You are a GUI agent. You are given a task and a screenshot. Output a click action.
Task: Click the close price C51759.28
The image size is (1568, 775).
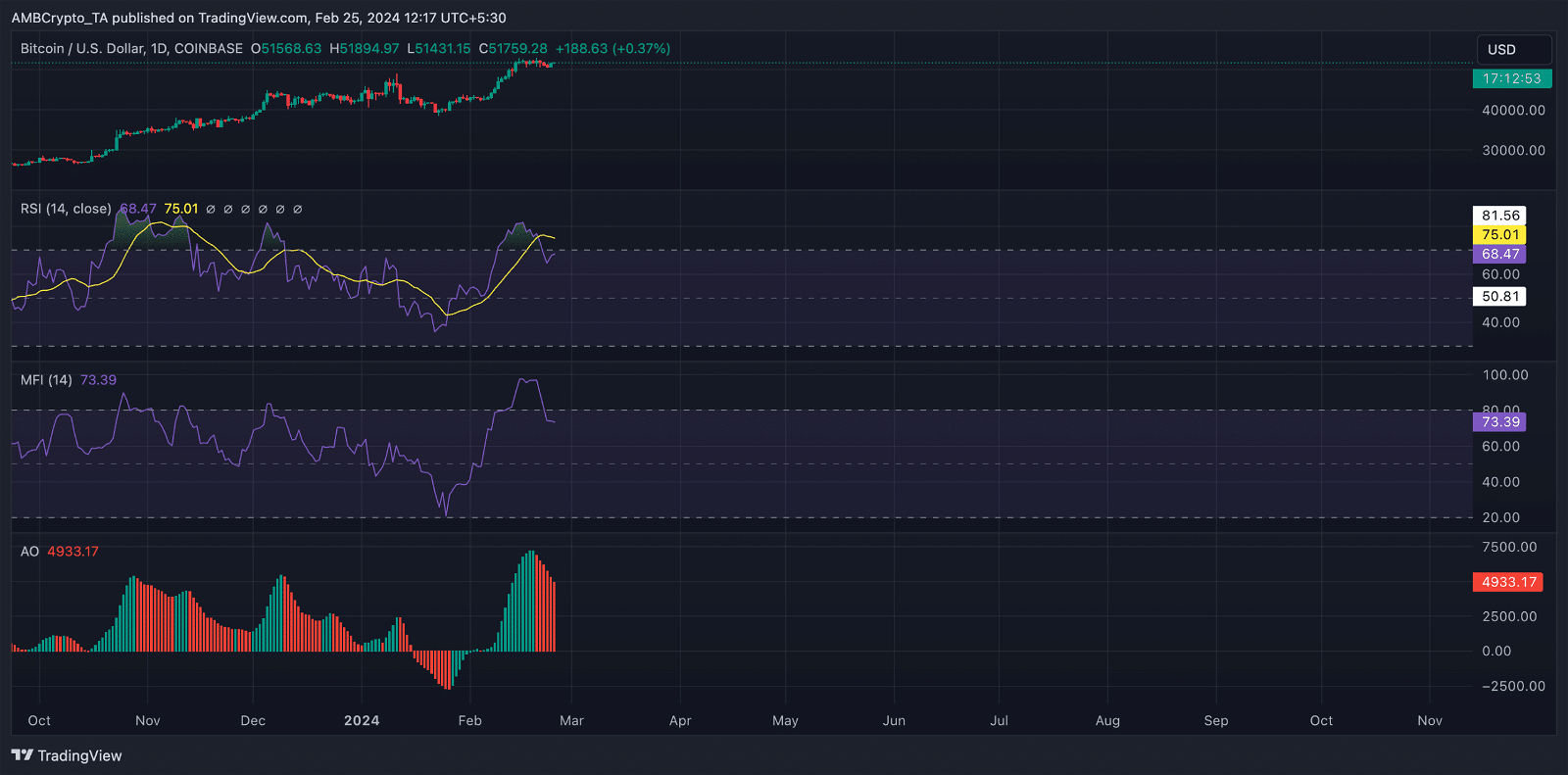pyautogui.click(x=514, y=48)
